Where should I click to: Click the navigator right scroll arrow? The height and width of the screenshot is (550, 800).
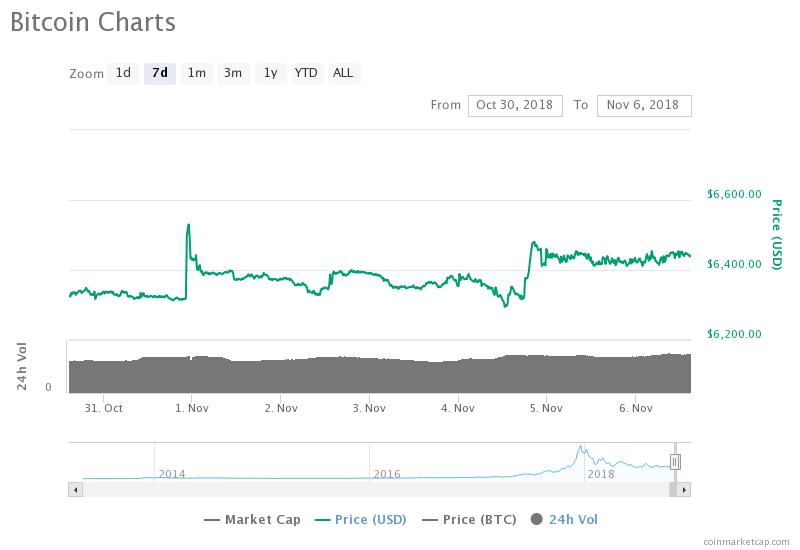[x=684, y=490]
